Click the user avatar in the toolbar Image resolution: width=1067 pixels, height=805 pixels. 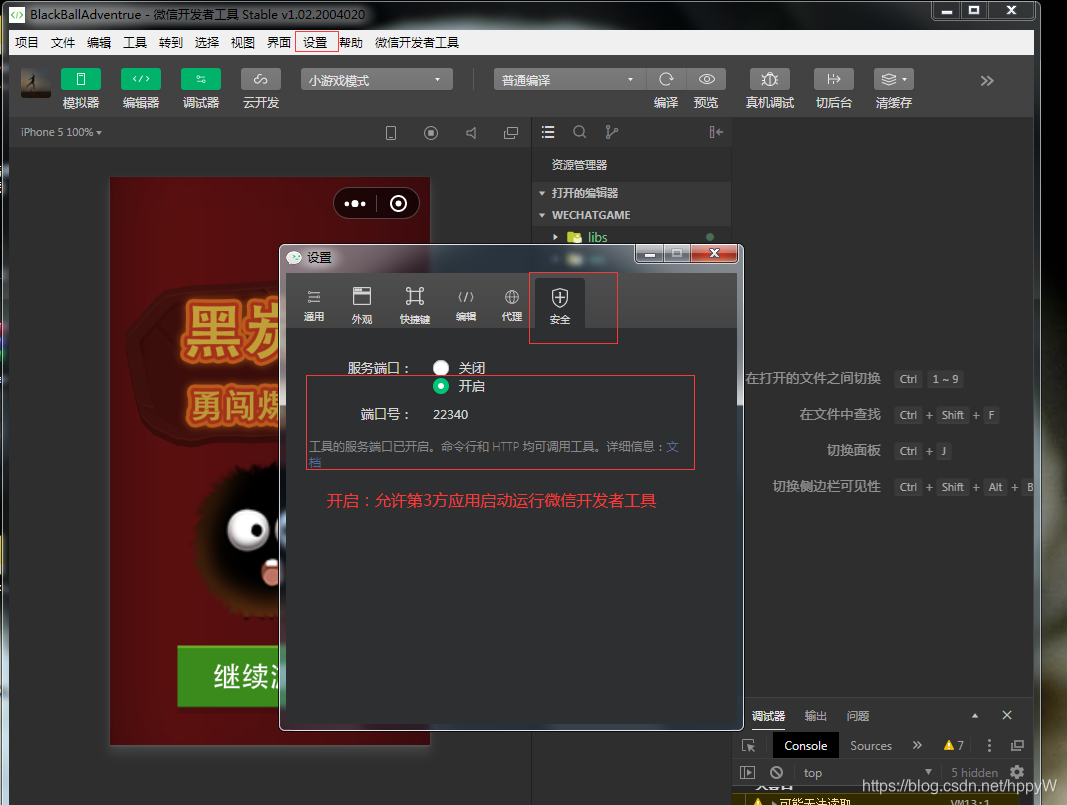point(35,83)
